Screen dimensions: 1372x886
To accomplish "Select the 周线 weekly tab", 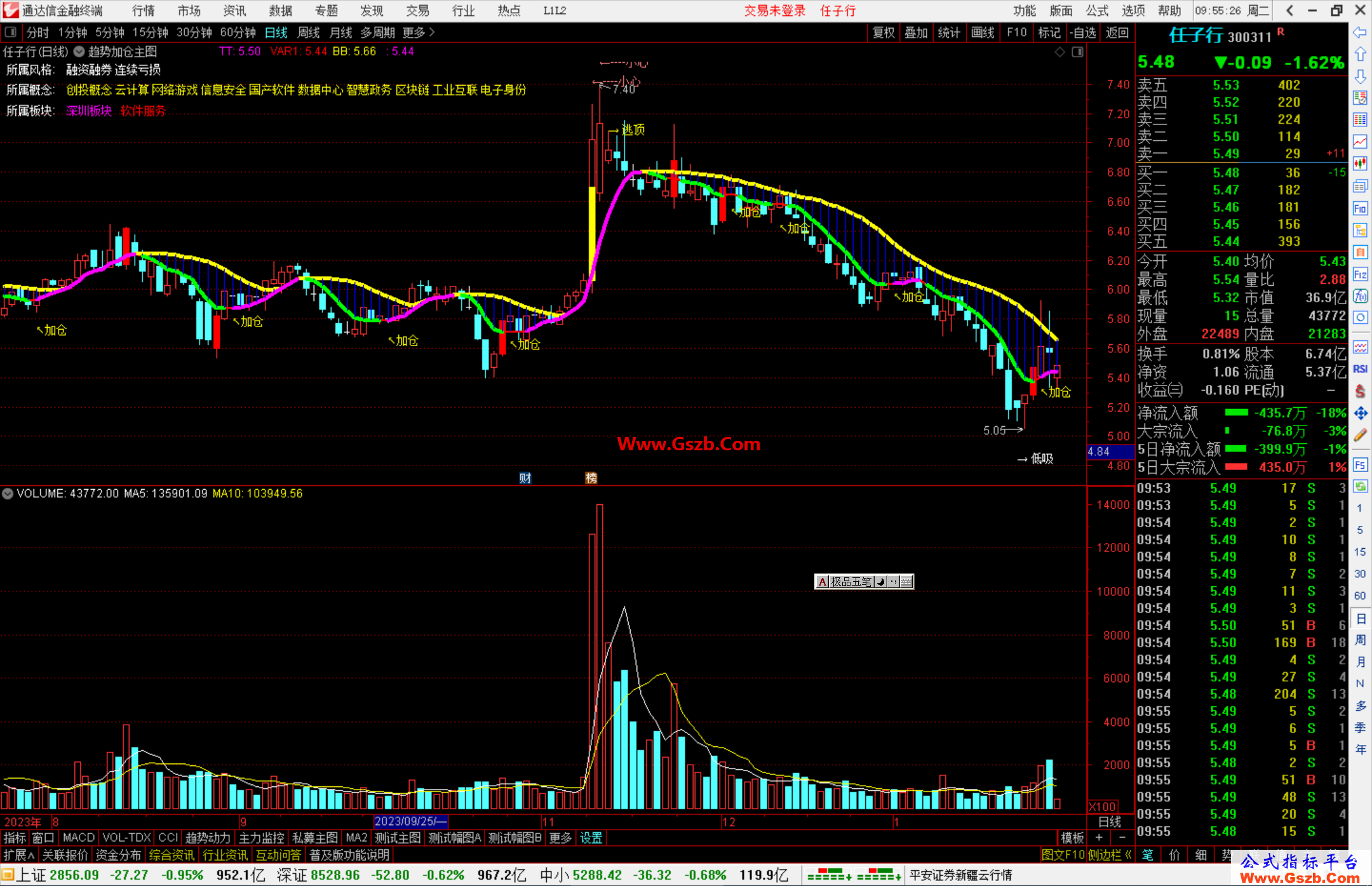I will pos(309,32).
